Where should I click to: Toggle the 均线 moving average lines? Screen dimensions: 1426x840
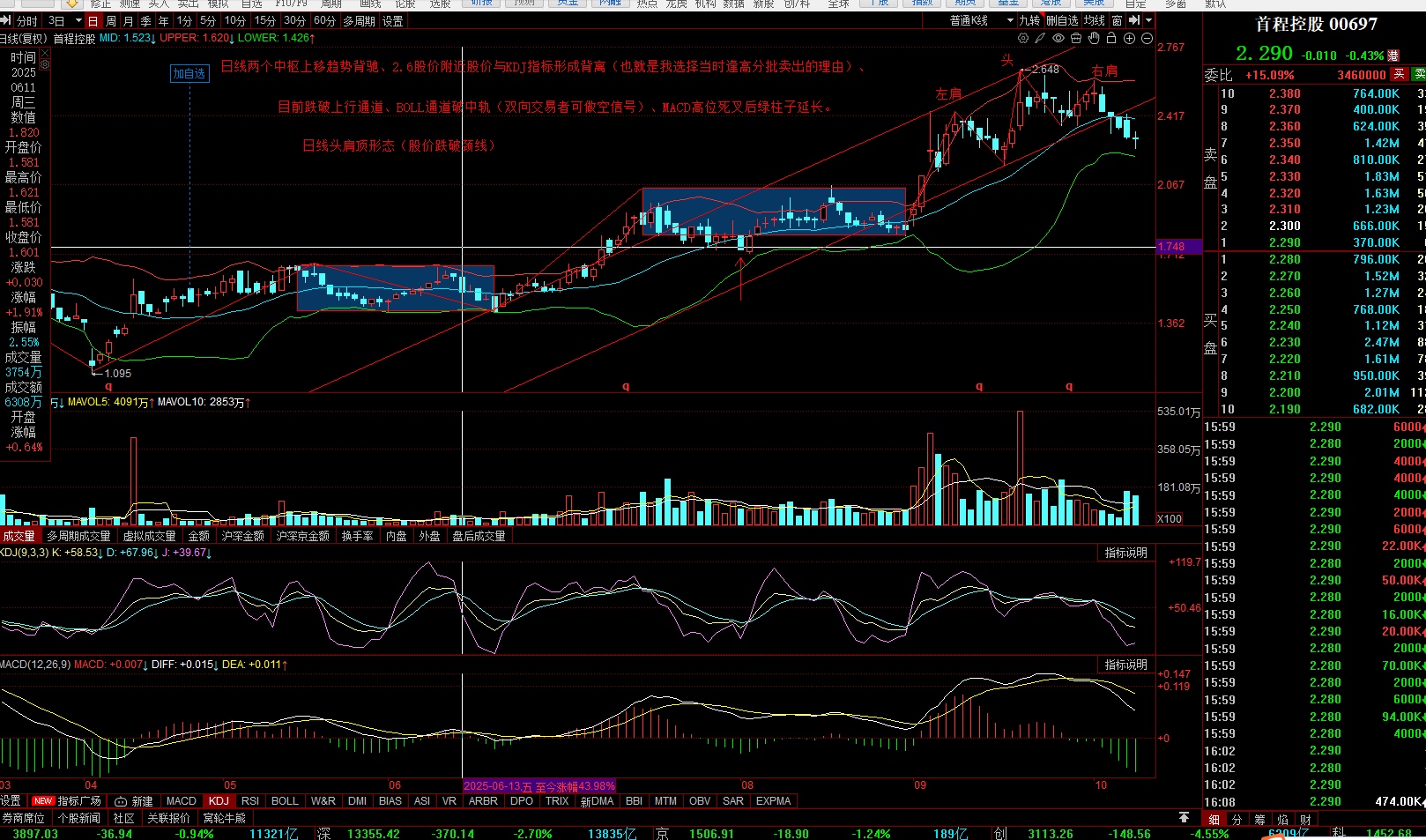click(1095, 20)
